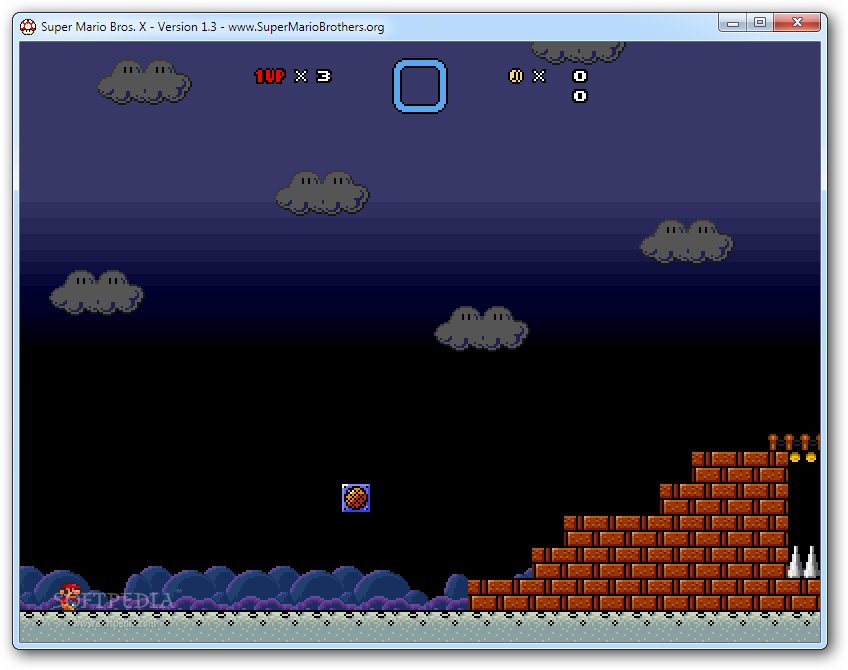Click the silver spikes beside the bricks
The height and width of the screenshot is (670, 848).
coord(804,562)
